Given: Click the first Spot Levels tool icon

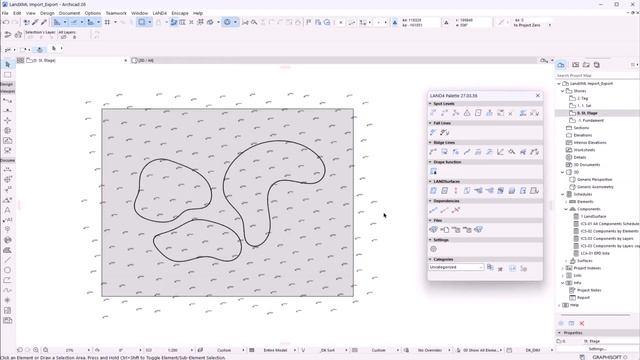Looking at the screenshot, I should (x=433, y=113).
